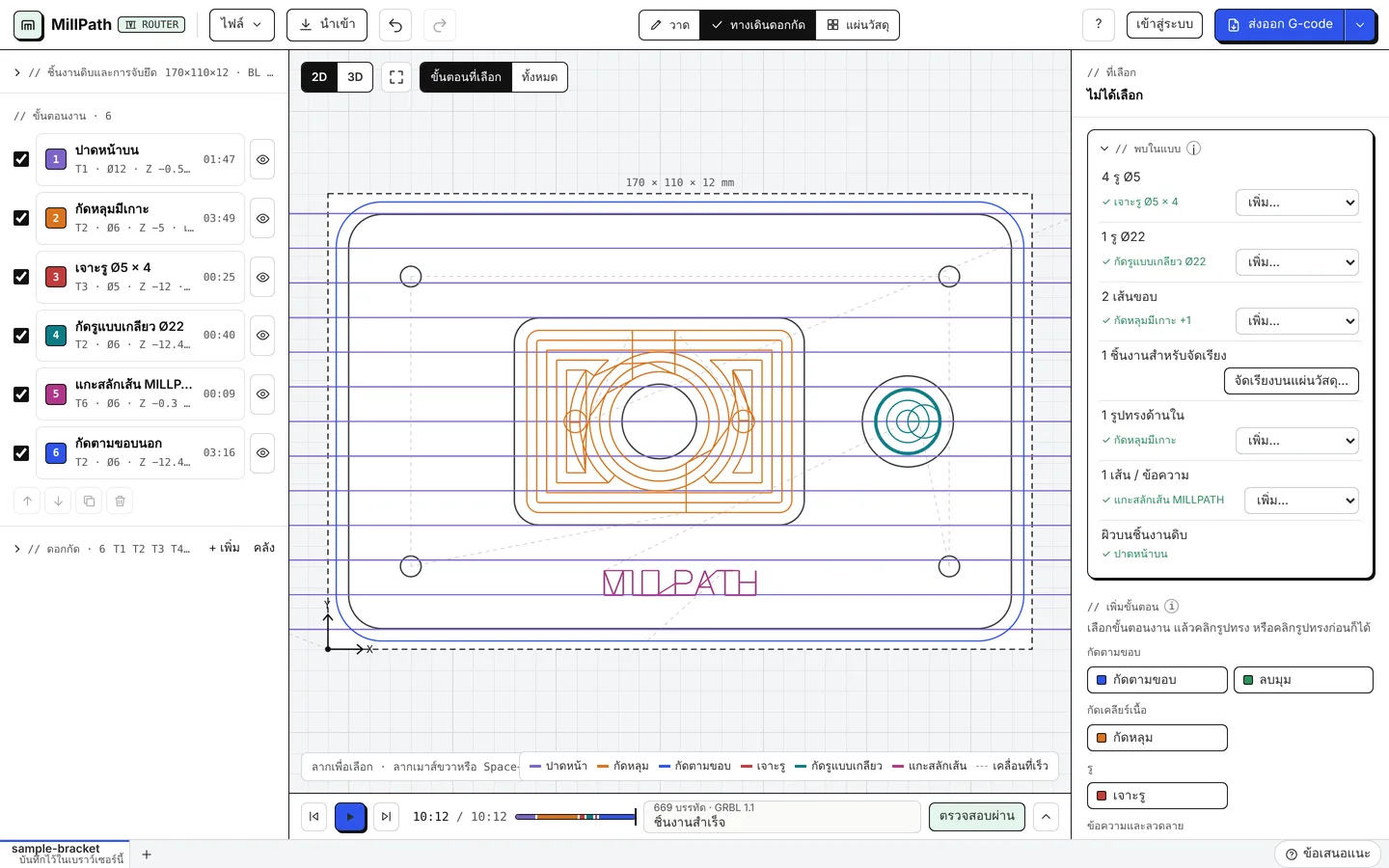Open เพิ่ม dropdown for 4 รู Ø5
The width and height of the screenshot is (1389, 868).
(x=1297, y=203)
